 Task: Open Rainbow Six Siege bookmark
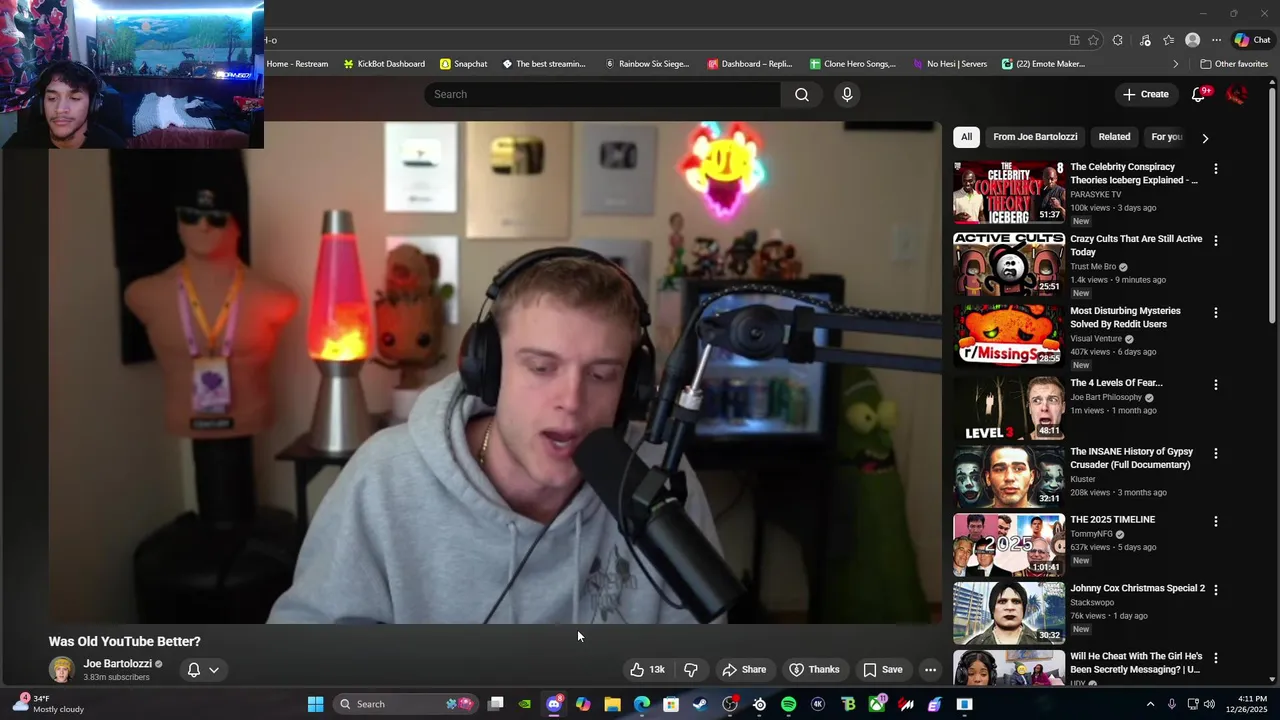pos(647,64)
